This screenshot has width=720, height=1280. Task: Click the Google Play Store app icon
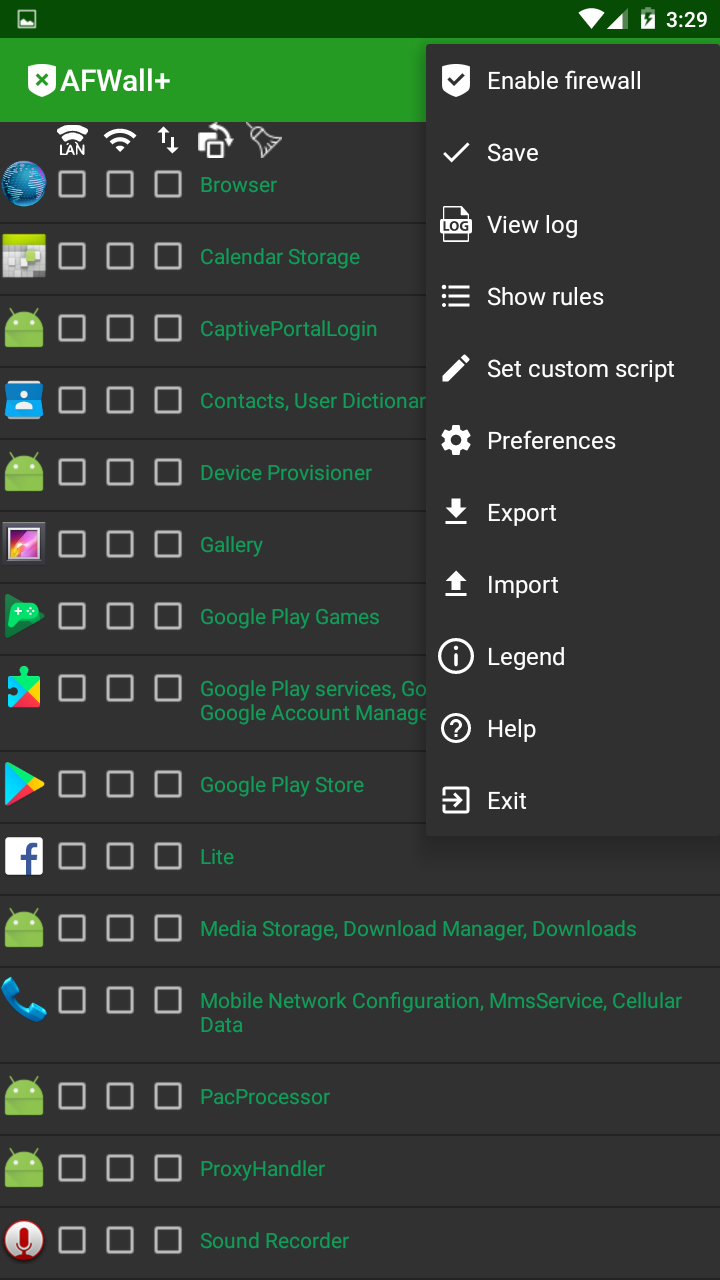click(24, 784)
